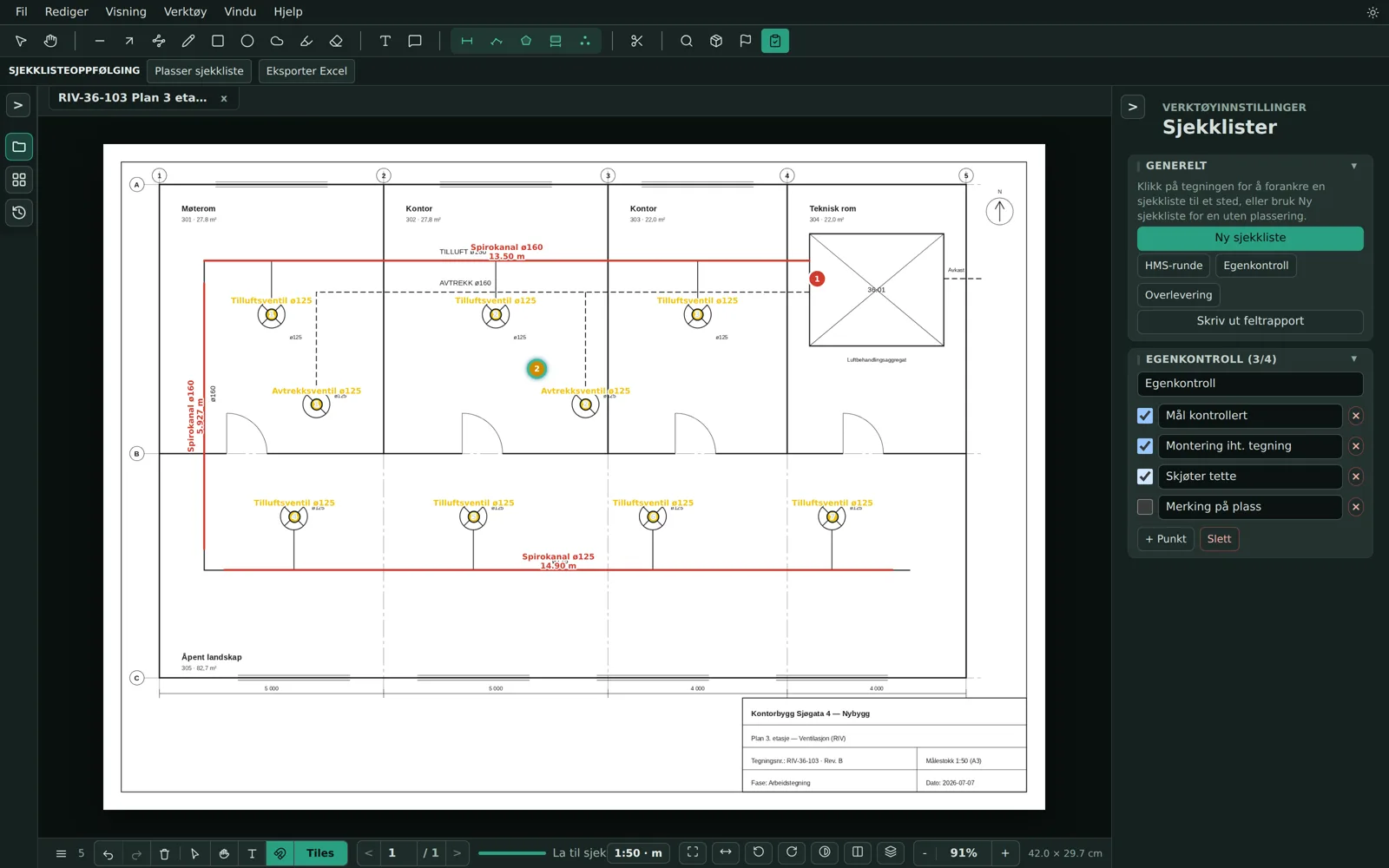Uncheck the Skjøter tette checkbox
Viewport: 1389px width, 868px height.
coord(1145,477)
